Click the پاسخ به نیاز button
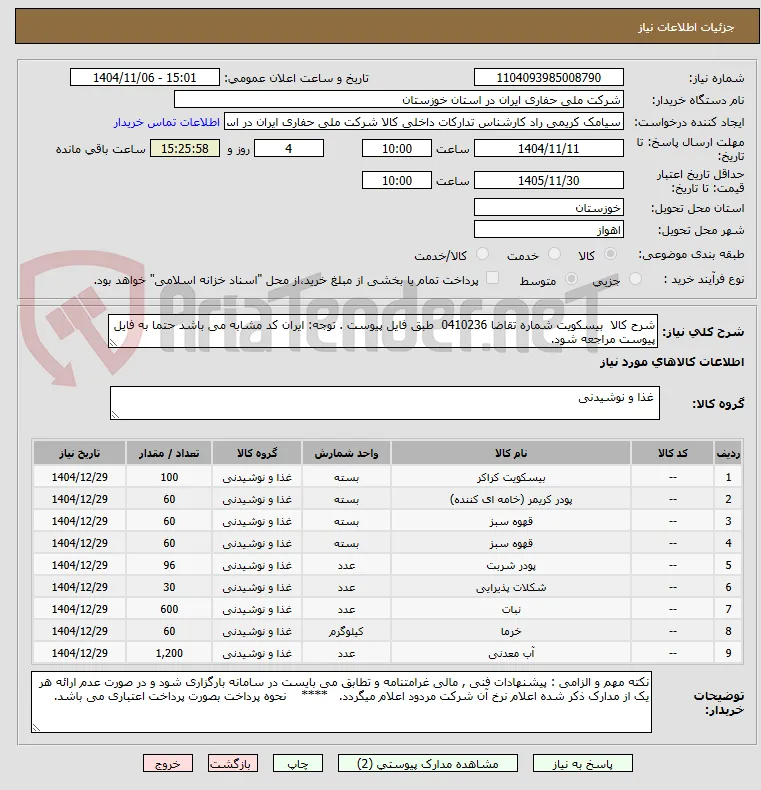This screenshot has width=761, height=790. (x=583, y=764)
